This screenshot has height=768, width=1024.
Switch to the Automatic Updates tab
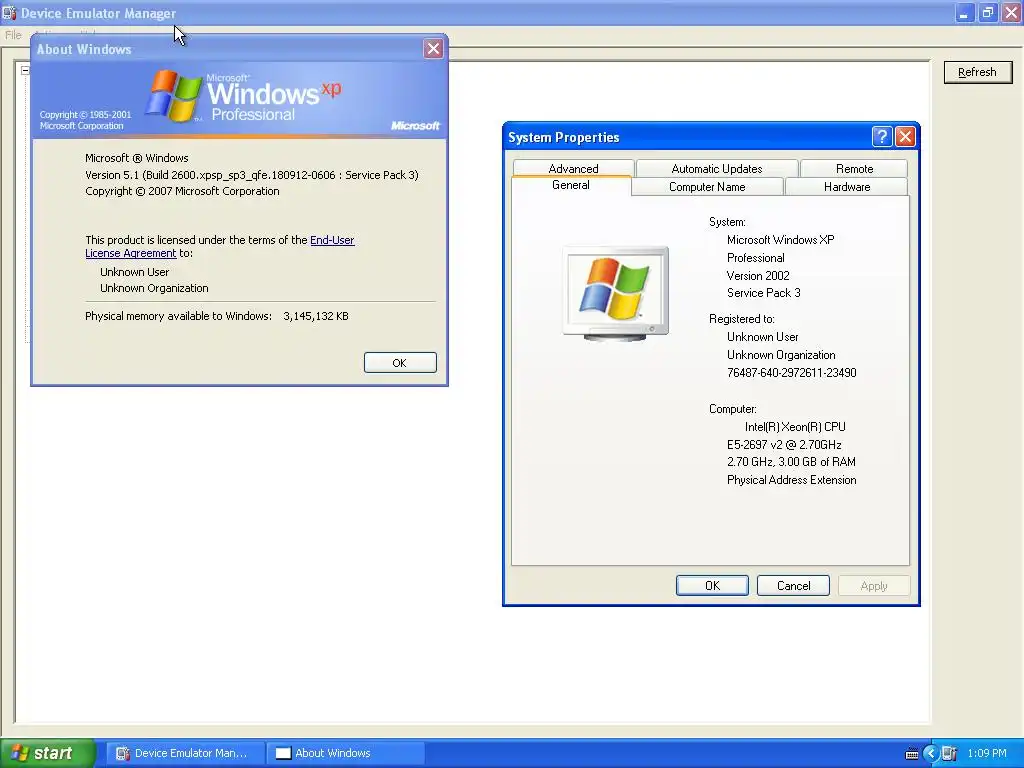[716, 168]
